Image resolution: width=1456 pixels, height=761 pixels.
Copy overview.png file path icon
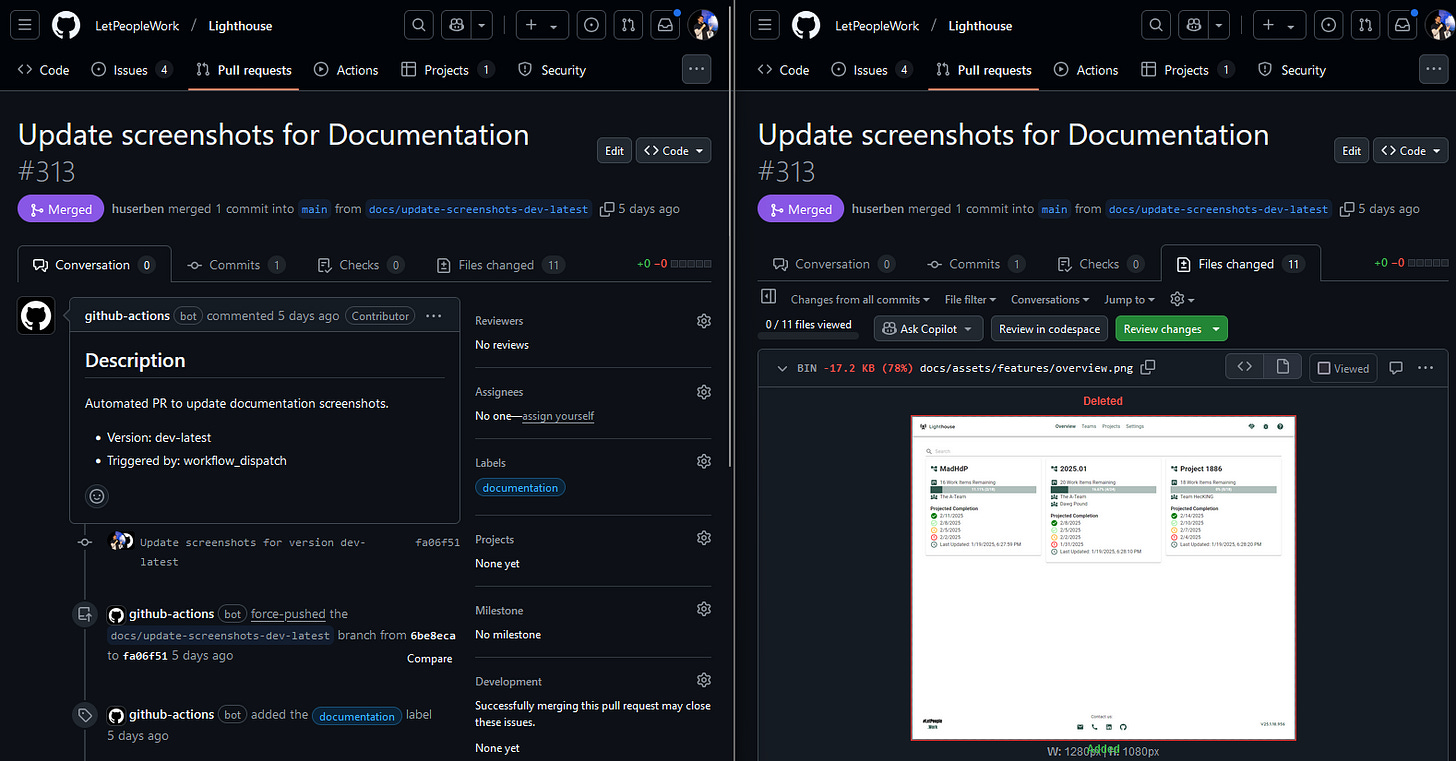1148,367
